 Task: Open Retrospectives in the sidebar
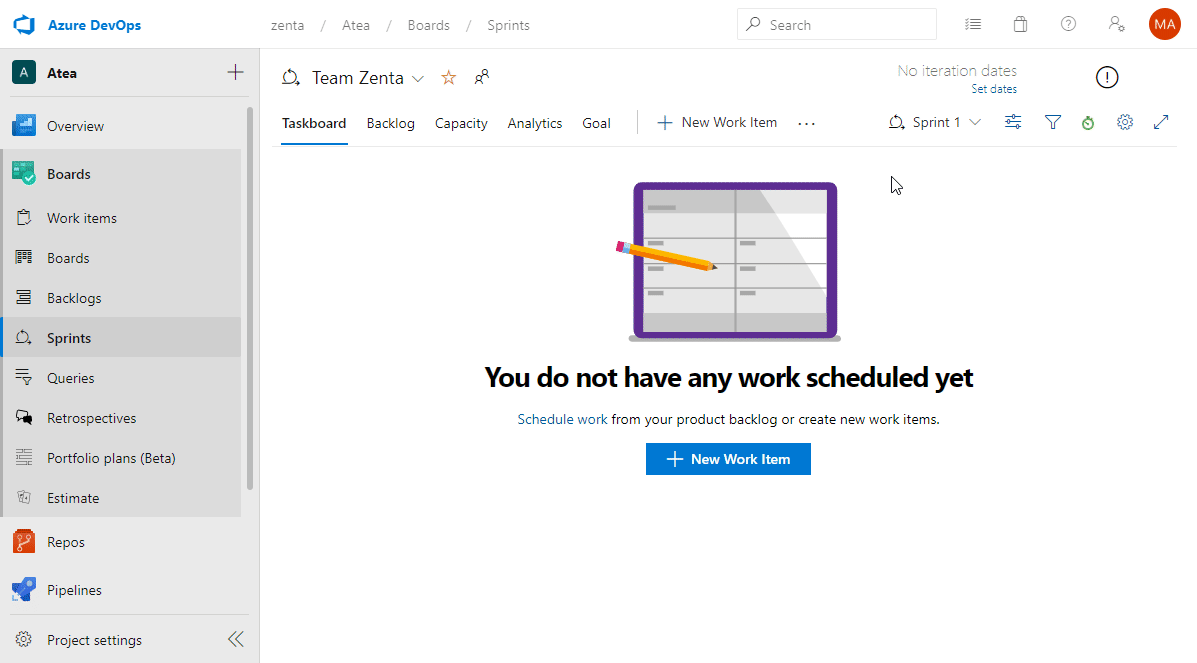click(x=91, y=418)
